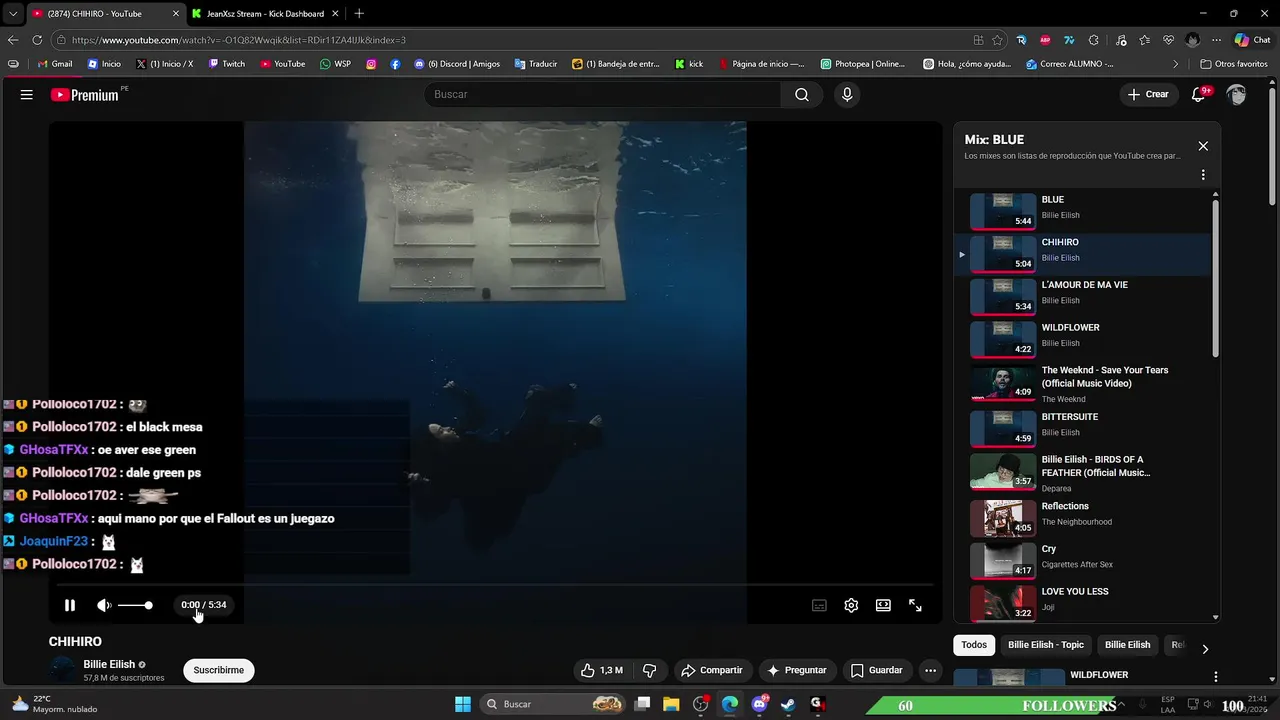Click the search magnifier button
1280x720 pixels.
[x=802, y=95]
